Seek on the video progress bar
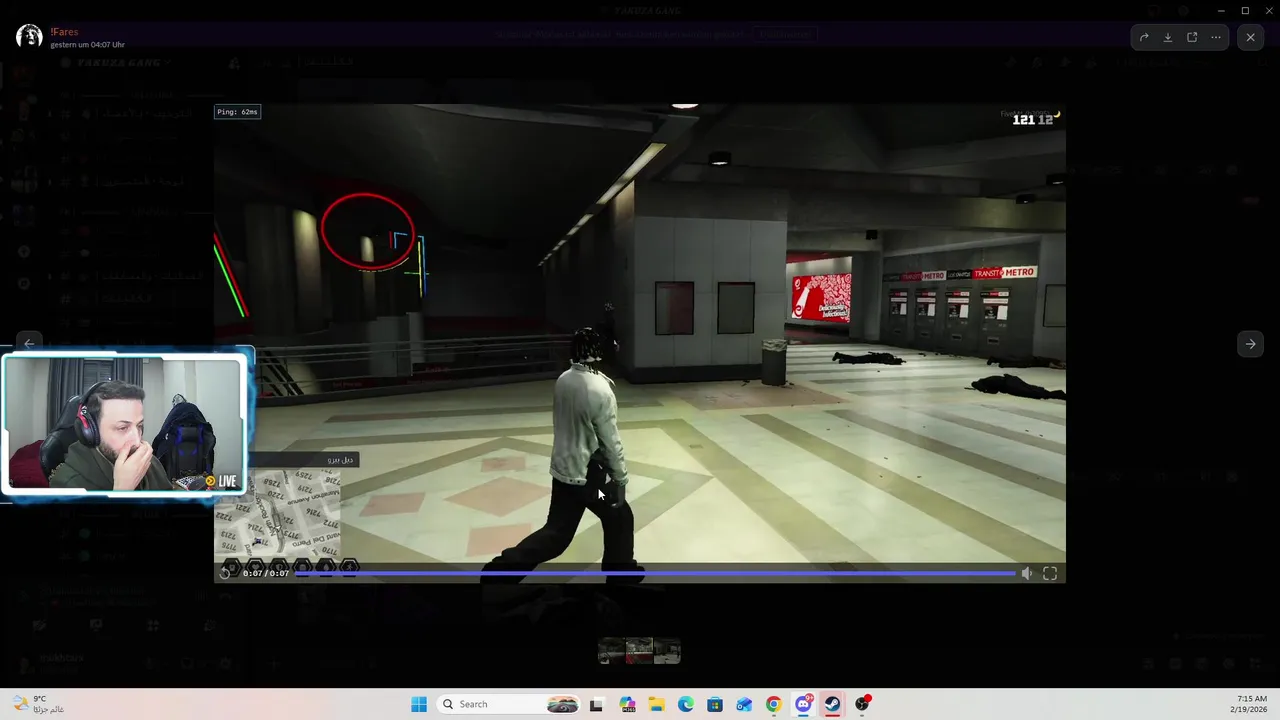 click(655, 573)
